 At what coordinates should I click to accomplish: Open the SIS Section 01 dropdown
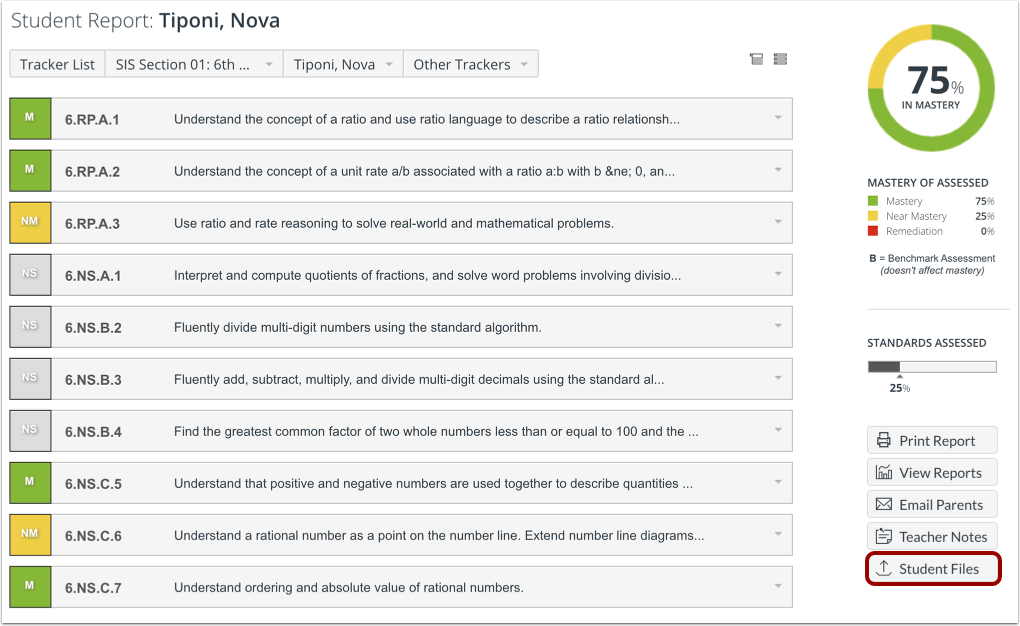193,63
